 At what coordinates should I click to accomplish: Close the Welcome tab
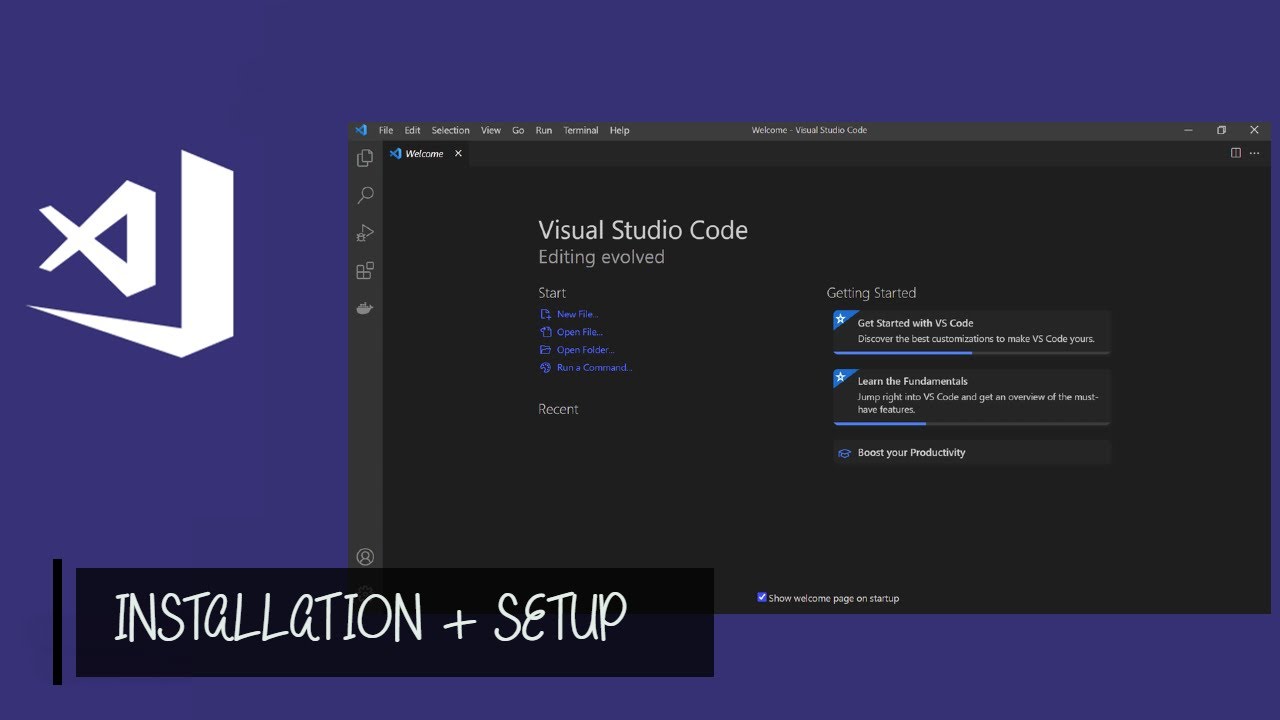coord(458,154)
